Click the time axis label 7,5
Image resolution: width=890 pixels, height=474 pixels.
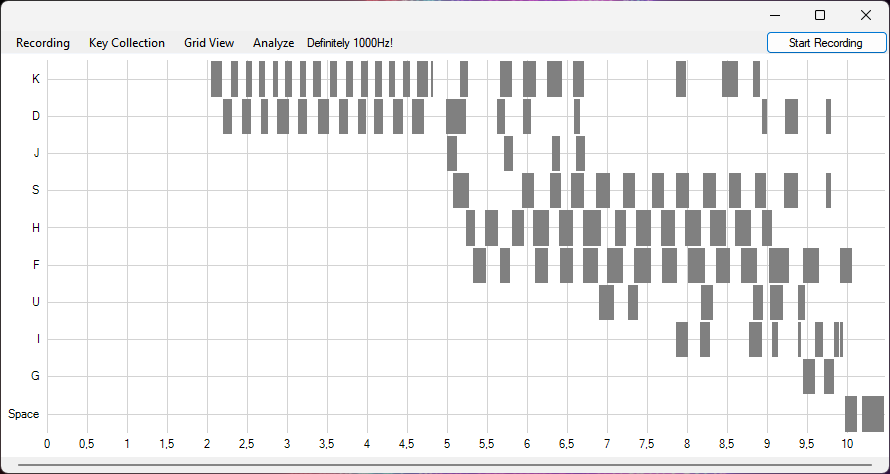[646, 444]
